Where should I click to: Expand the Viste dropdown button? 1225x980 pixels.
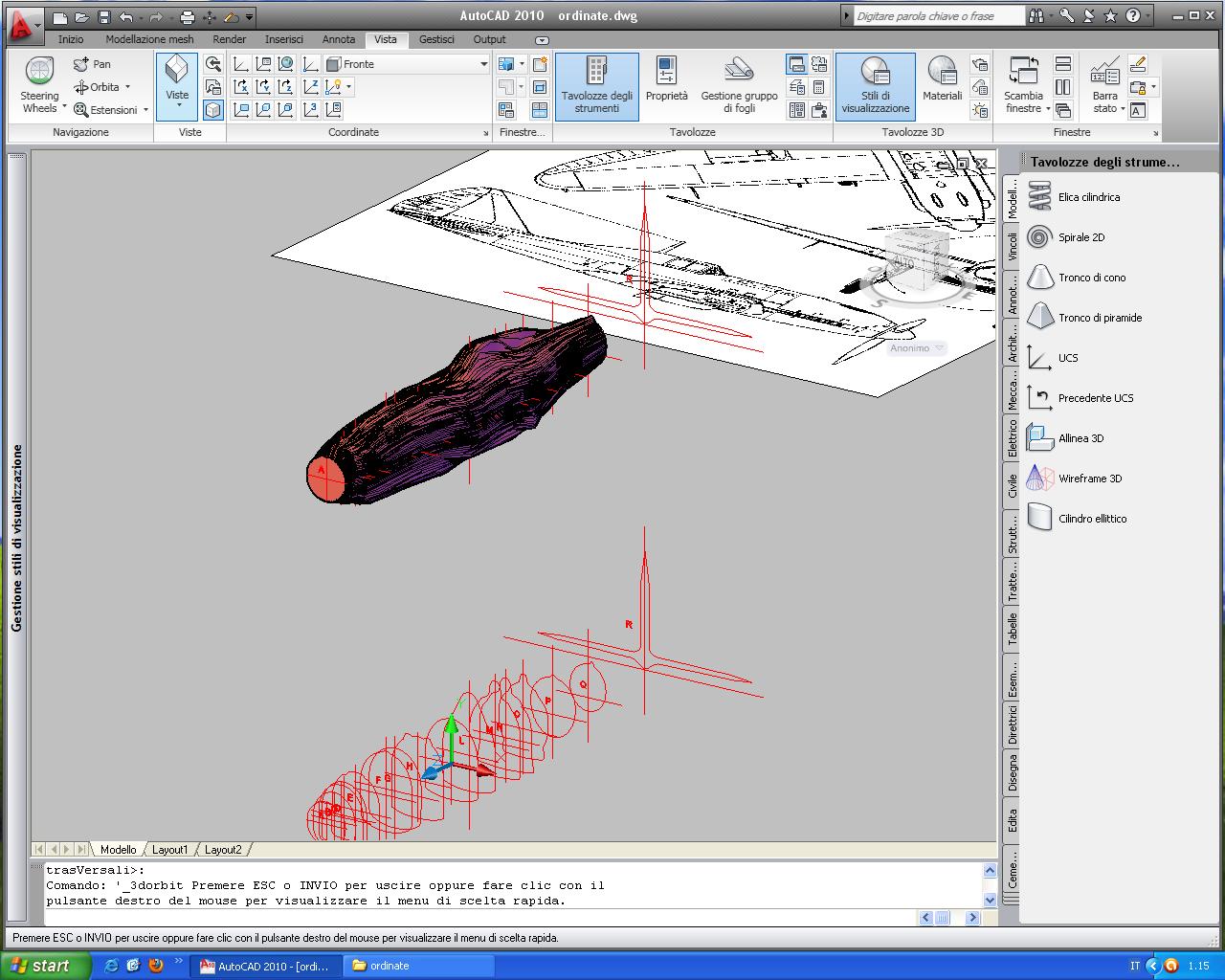tap(178, 104)
